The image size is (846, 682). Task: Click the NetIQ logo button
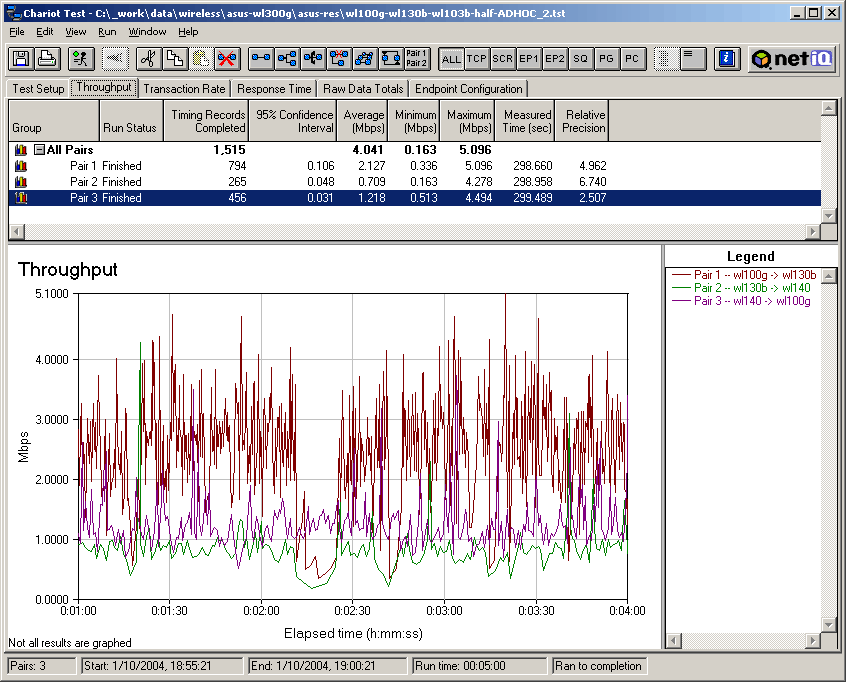[x=793, y=58]
